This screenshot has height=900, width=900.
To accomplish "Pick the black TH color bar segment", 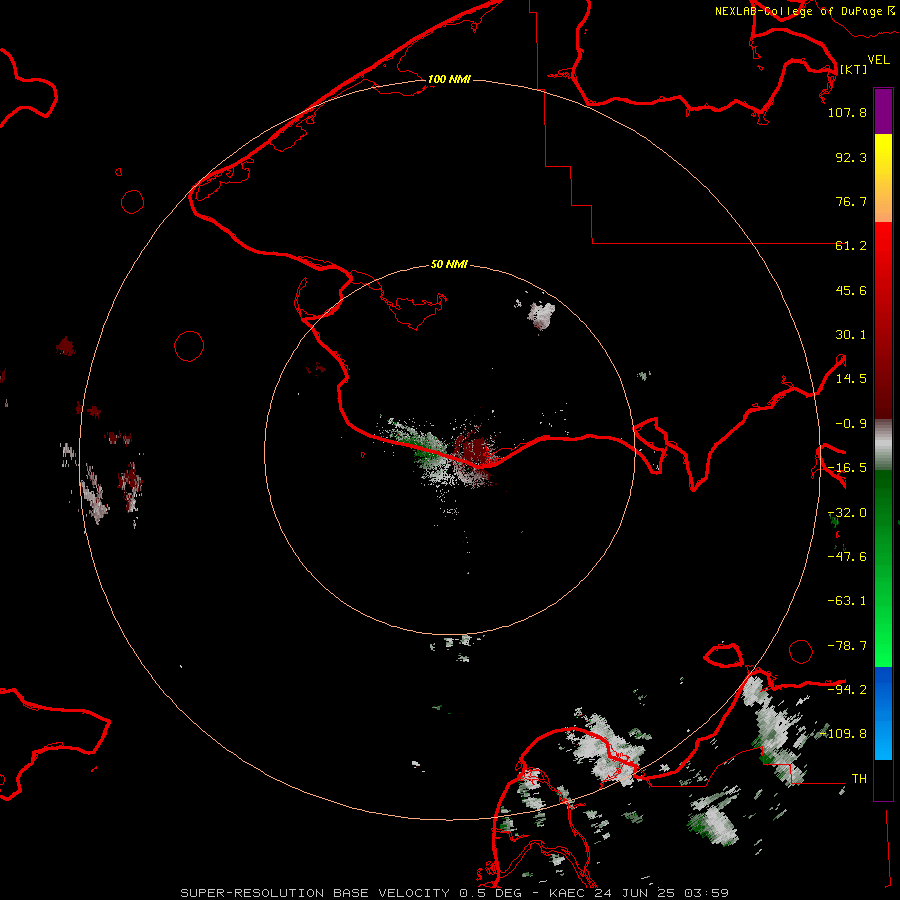I will coord(883,779).
